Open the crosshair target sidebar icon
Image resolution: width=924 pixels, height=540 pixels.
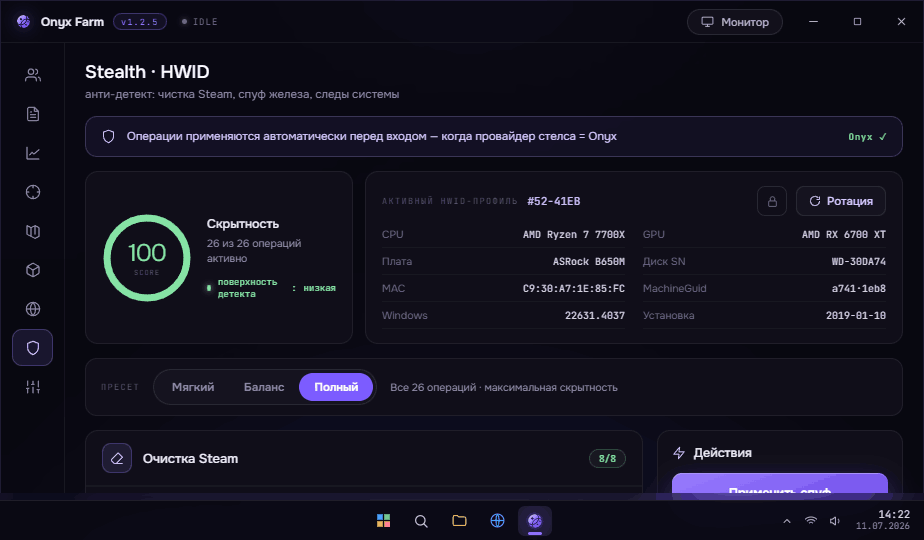coord(33,192)
